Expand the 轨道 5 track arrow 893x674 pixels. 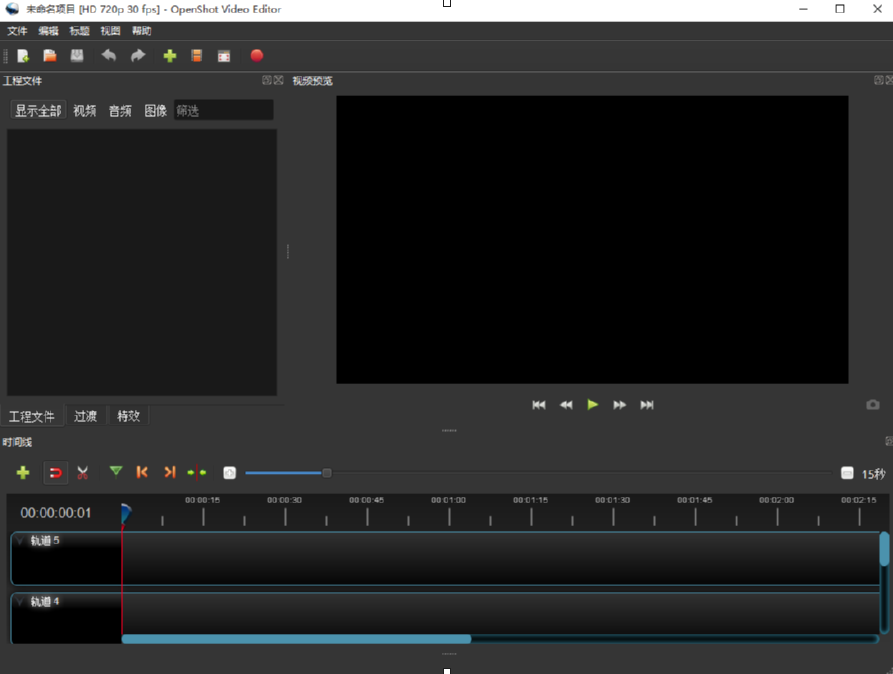[x=20, y=541]
